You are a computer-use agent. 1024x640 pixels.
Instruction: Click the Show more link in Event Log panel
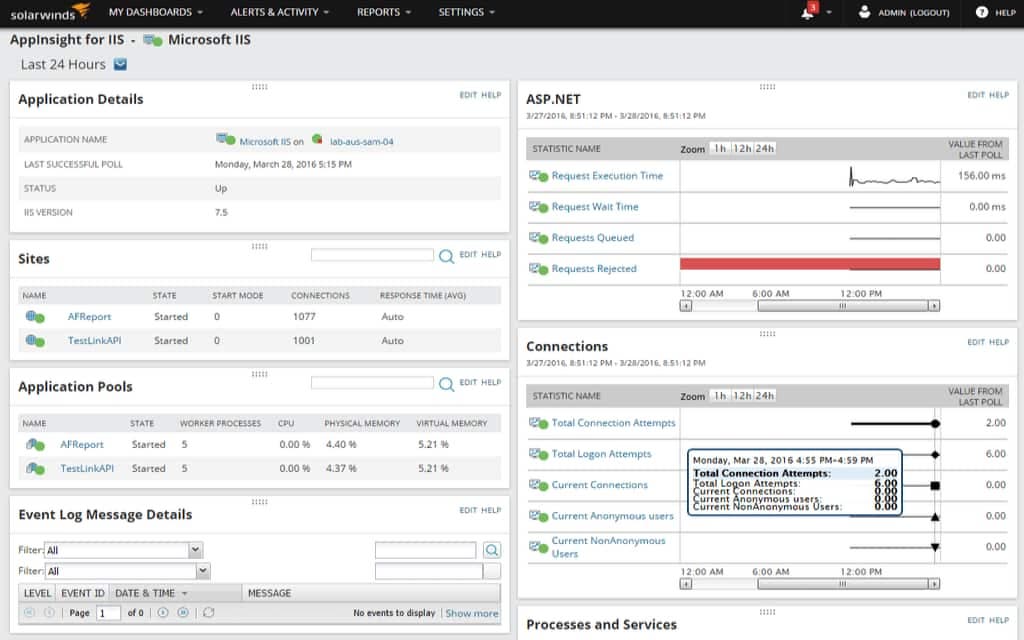(x=471, y=613)
